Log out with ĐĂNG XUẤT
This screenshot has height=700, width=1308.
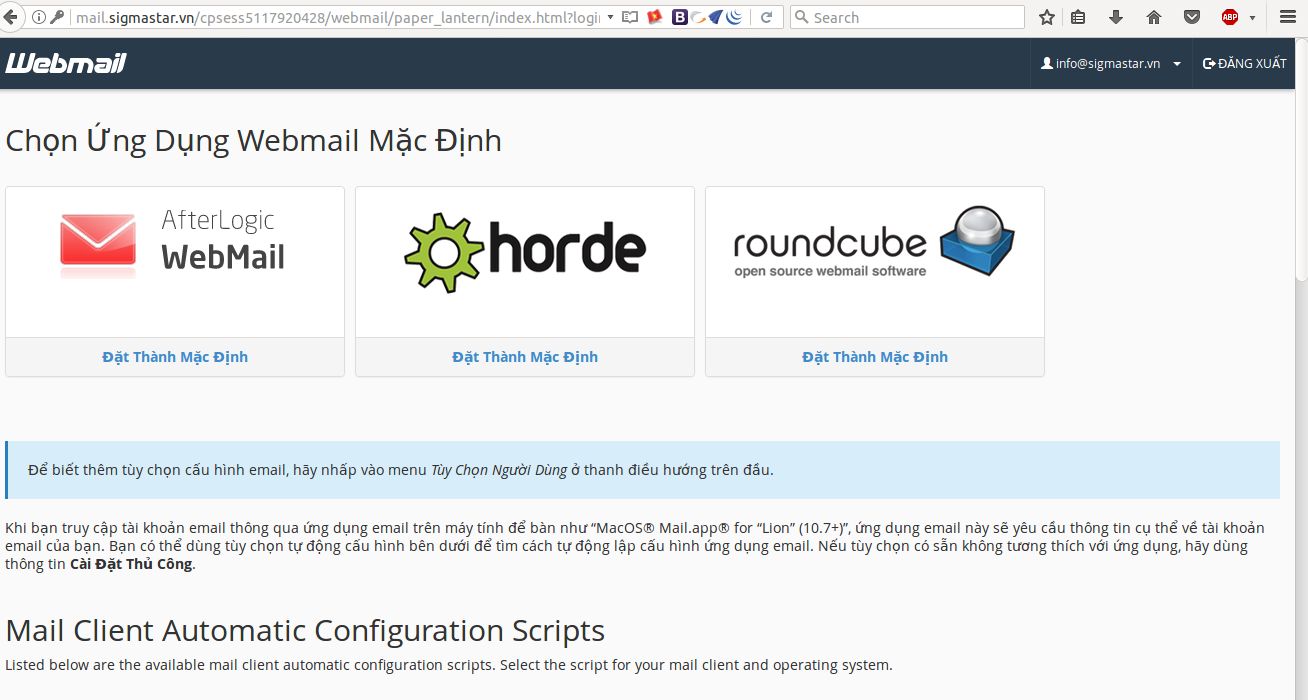[x=1245, y=63]
